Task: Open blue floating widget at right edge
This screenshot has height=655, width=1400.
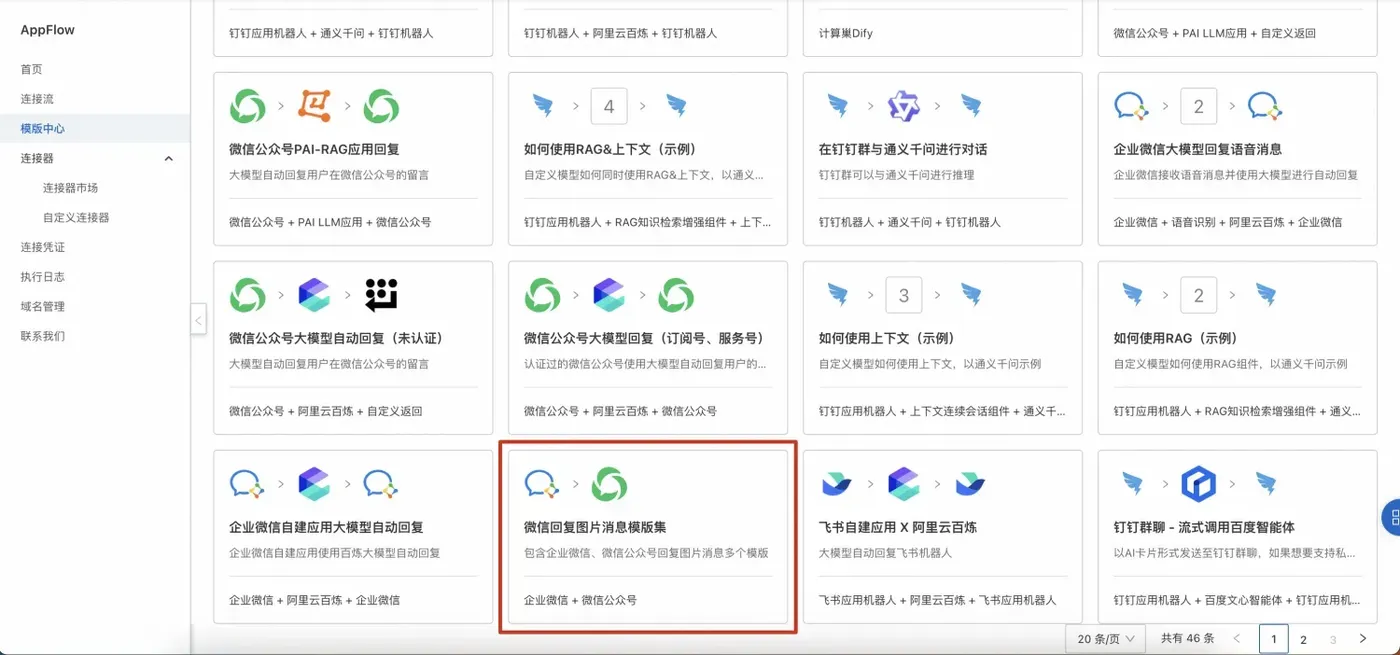Action: click(x=1391, y=517)
